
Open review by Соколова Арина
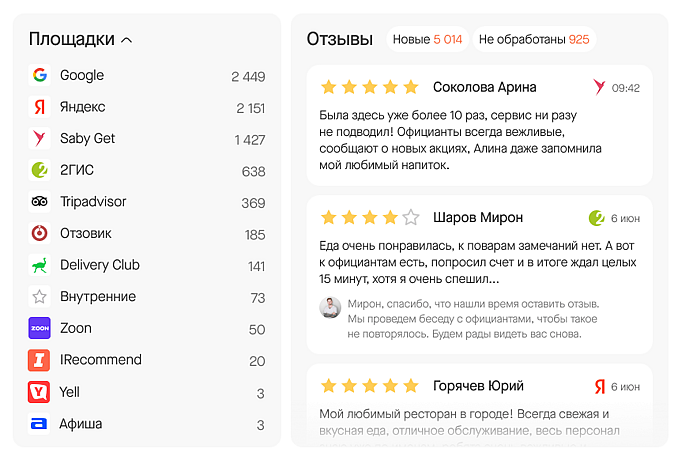pos(484,87)
